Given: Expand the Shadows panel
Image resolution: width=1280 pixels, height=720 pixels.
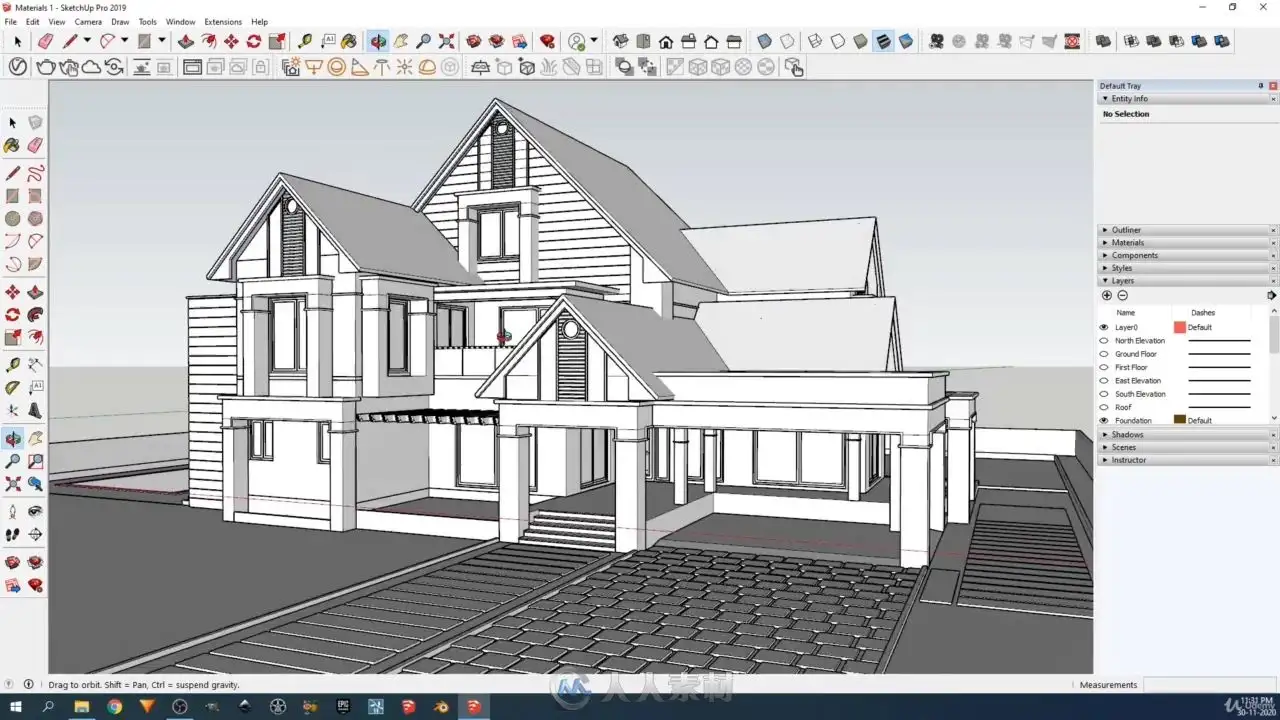Looking at the screenshot, I should tap(1105, 435).
